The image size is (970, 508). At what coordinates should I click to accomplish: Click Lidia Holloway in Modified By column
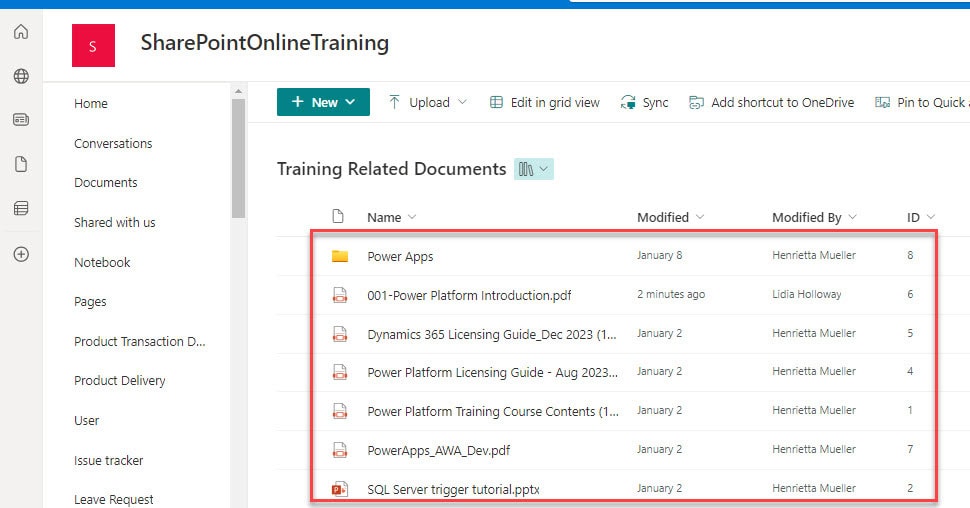click(x=807, y=295)
